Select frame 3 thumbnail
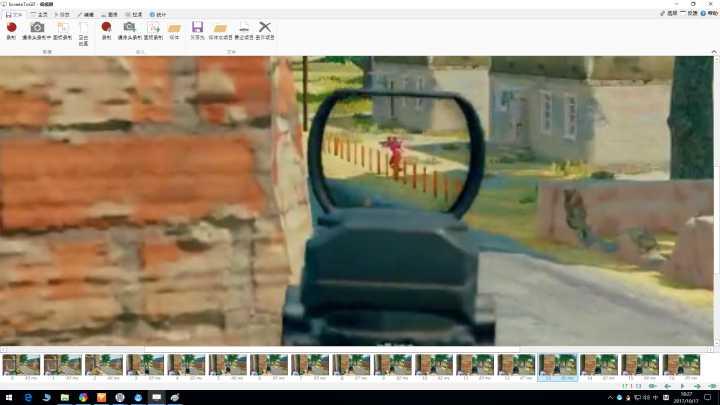 pyautogui.click(x=145, y=367)
